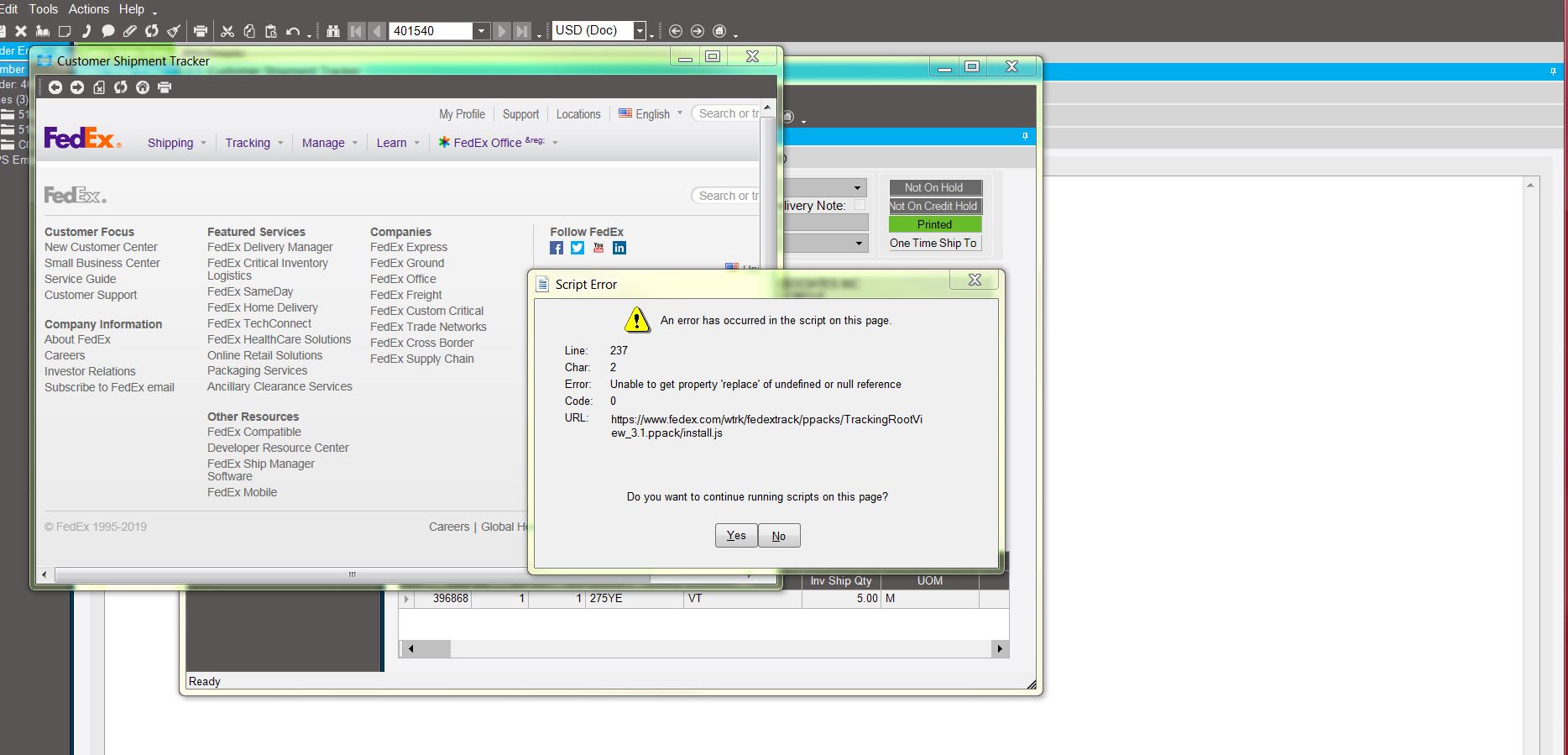The height and width of the screenshot is (755, 1568).
Task: Open the Edit menu
Action: click(9, 9)
